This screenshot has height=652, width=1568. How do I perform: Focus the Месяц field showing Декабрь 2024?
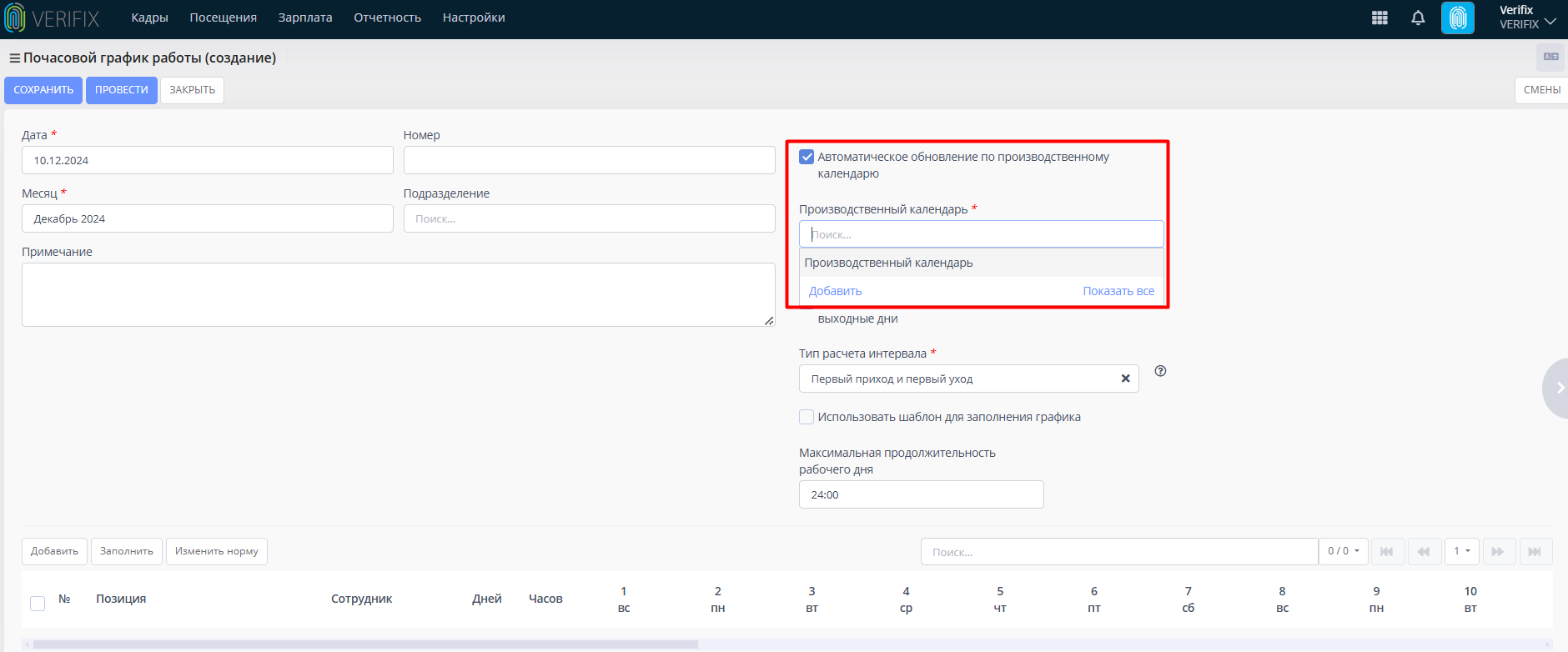pyautogui.click(x=207, y=218)
